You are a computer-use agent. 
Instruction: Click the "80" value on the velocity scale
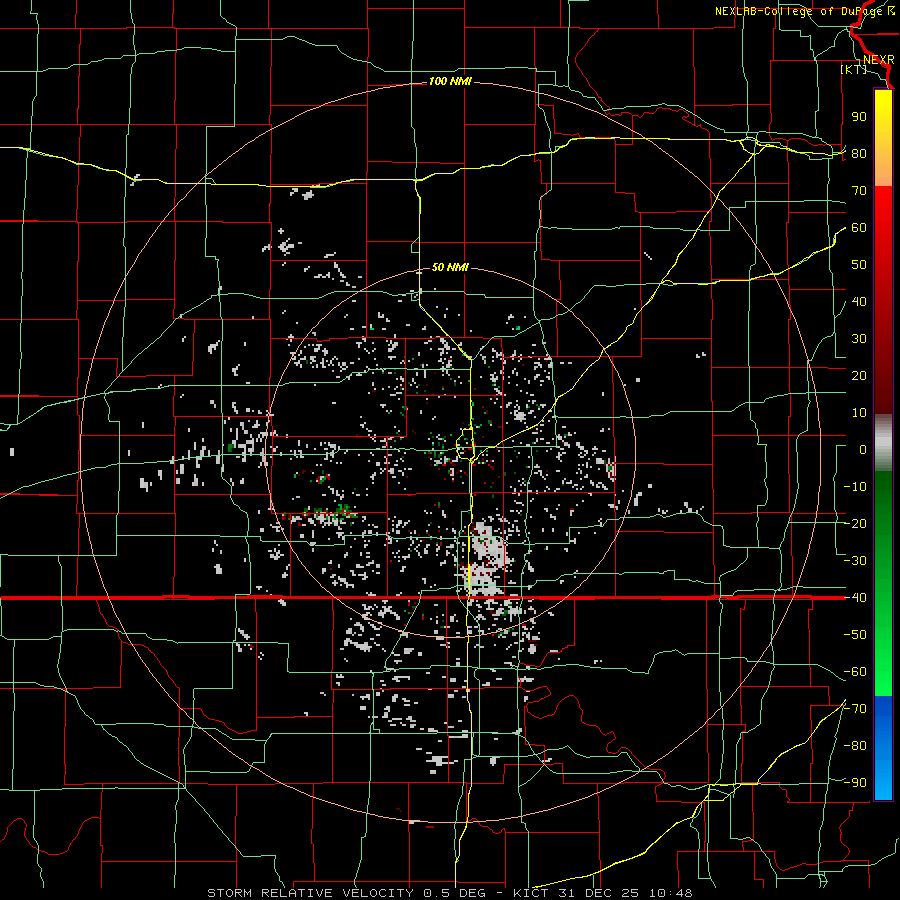pyautogui.click(x=859, y=154)
